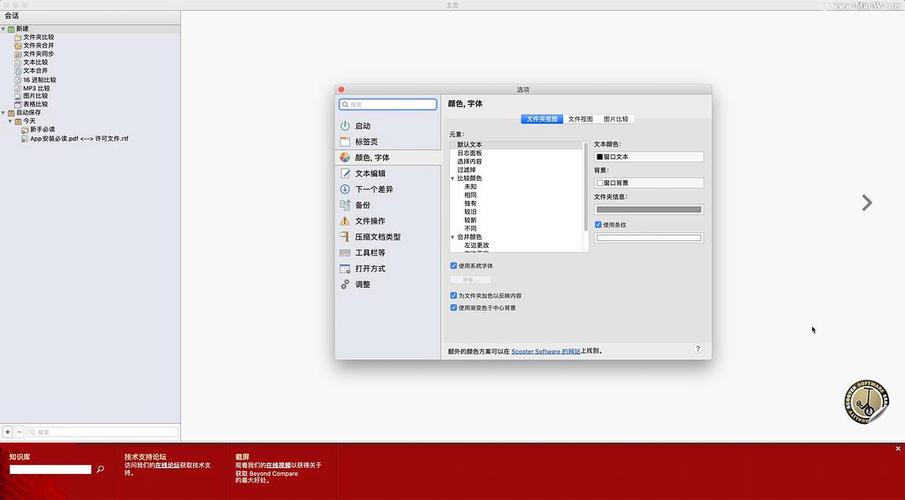Click the sessions search field at bottom

102,432
